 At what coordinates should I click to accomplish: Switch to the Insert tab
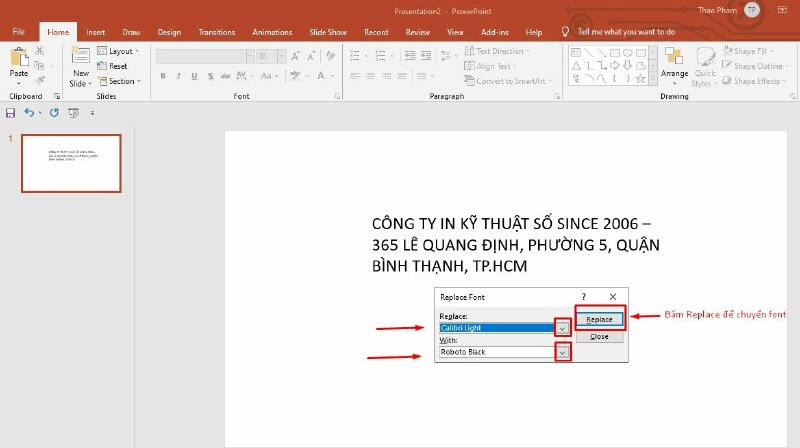click(95, 32)
